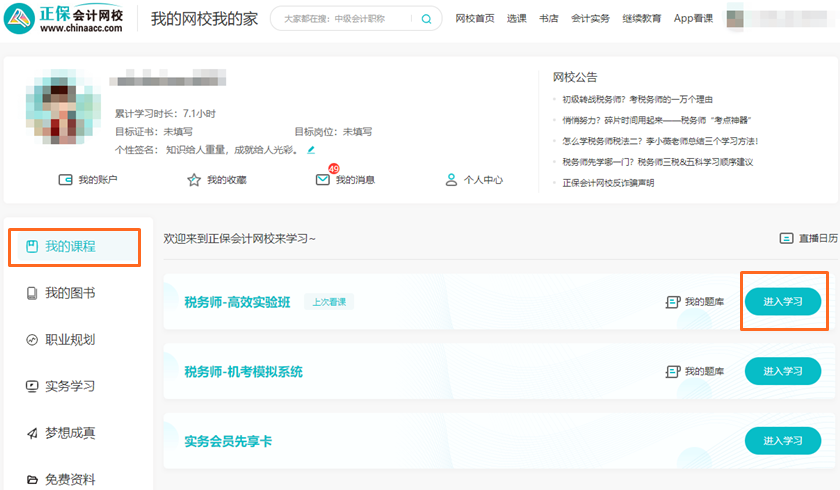
Task: Click the 职业规划 sidebar icon
Action: [32, 340]
